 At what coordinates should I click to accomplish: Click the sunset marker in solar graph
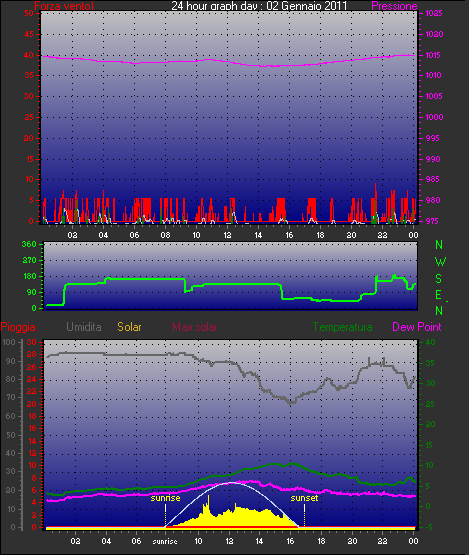pos(304,498)
